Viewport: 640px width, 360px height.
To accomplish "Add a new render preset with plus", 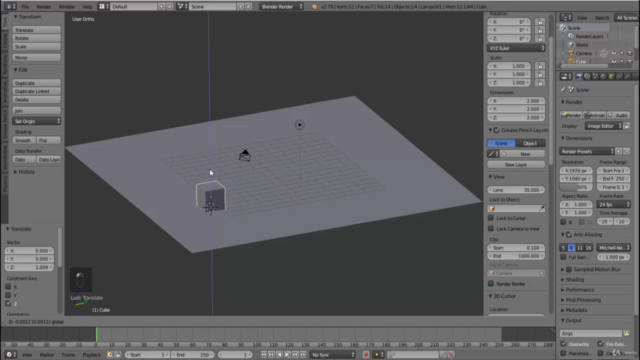I will tap(619, 151).
